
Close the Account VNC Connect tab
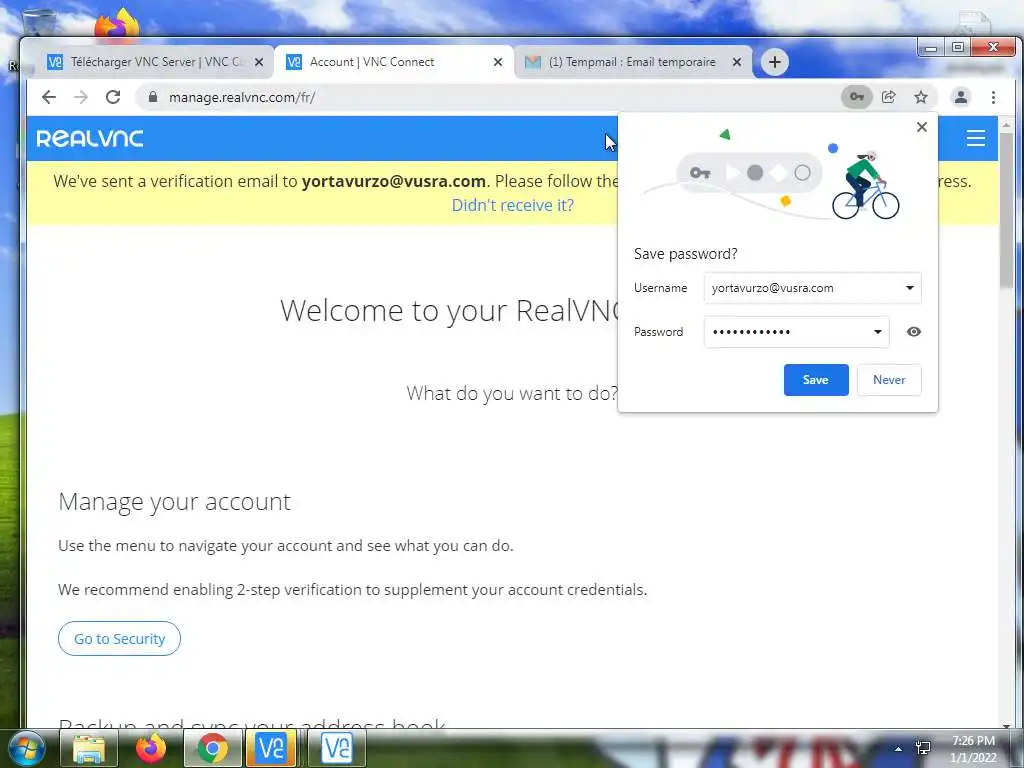tap(498, 62)
